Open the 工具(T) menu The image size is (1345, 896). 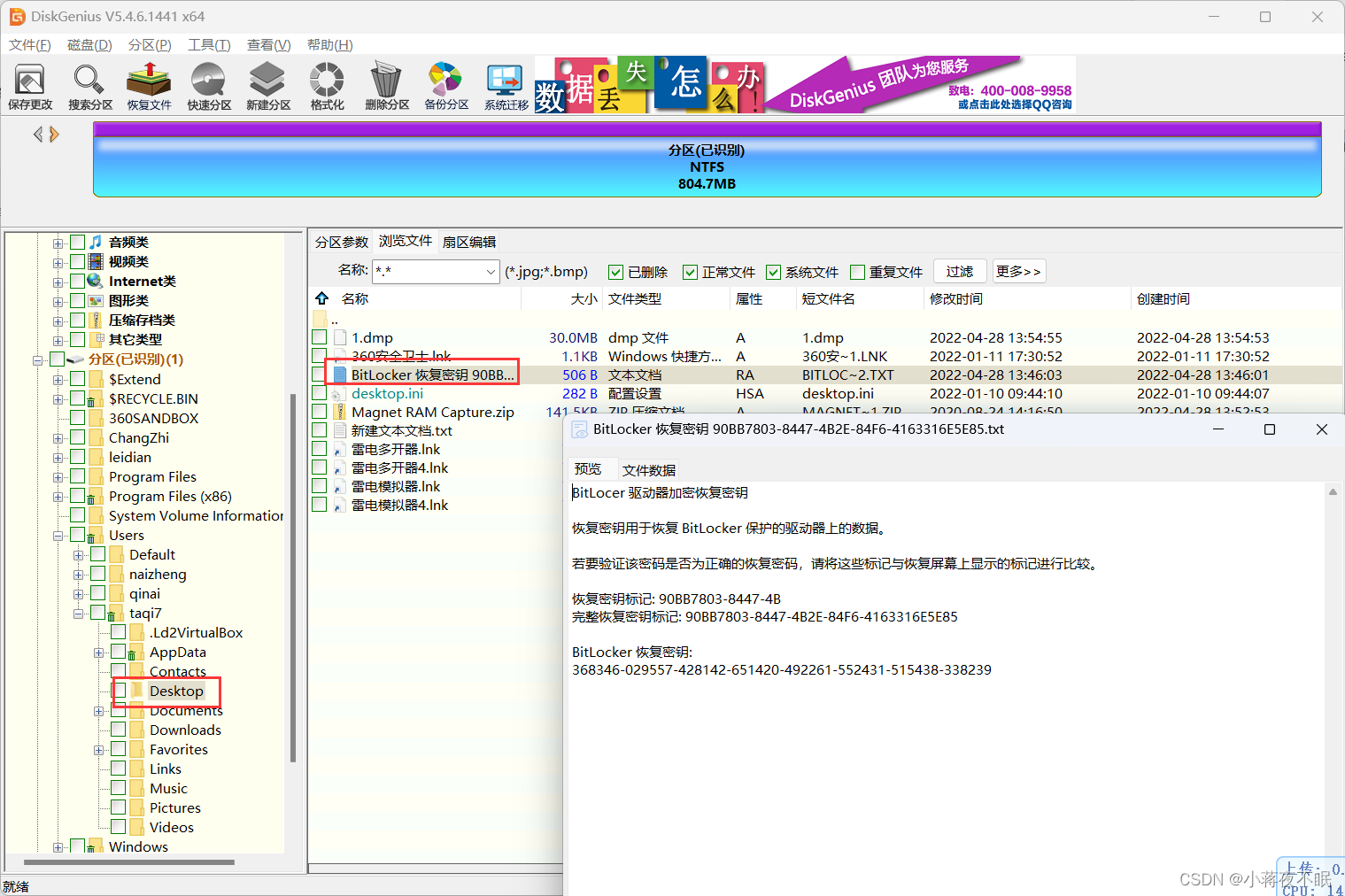[x=209, y=44]
